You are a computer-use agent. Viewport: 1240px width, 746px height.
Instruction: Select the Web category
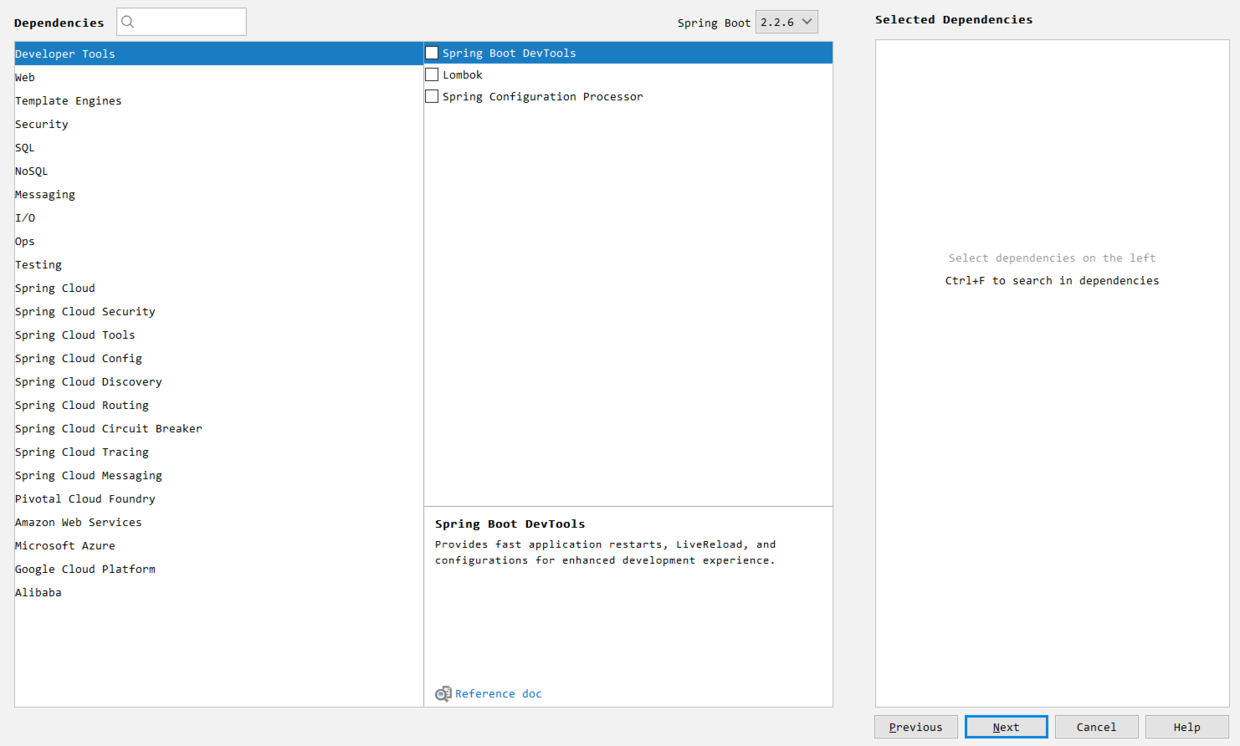(219, 77)
